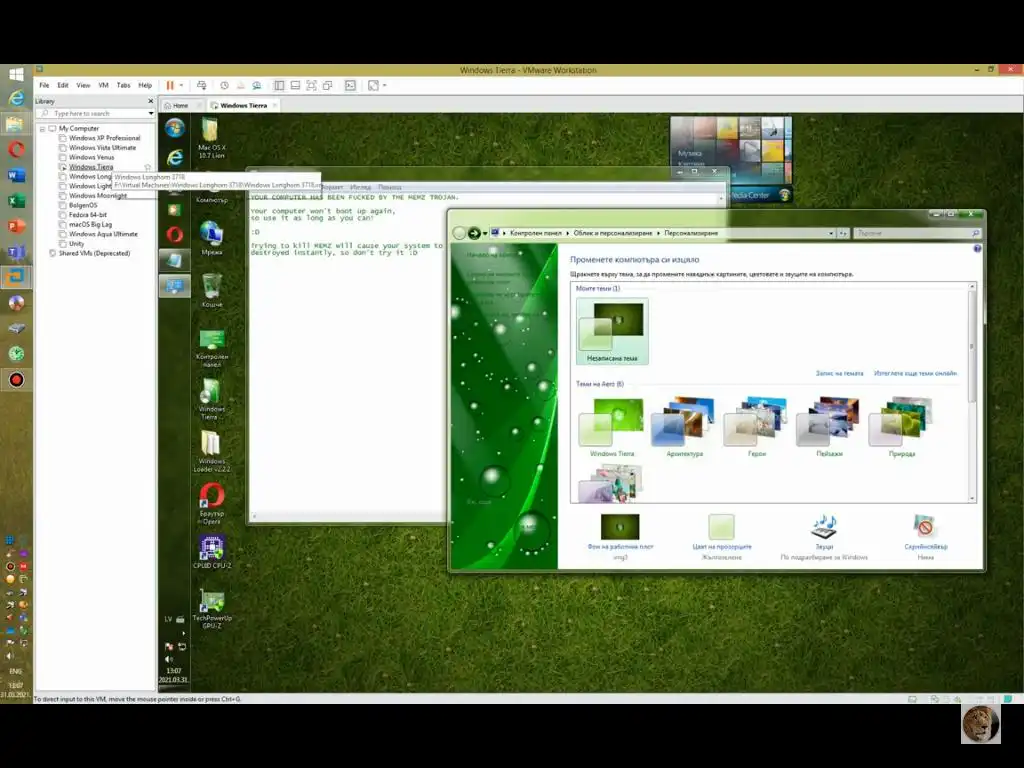
Task: Click the VMware pause VM toolbar button
Action: tap(170, 86)
